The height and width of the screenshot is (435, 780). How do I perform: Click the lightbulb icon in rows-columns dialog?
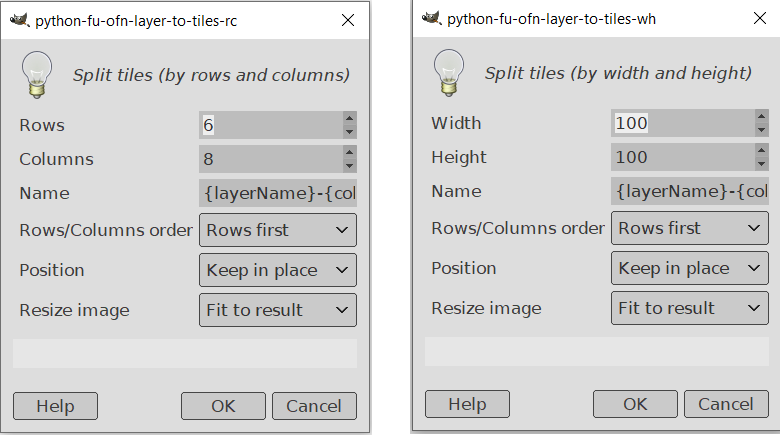point(35,75)
